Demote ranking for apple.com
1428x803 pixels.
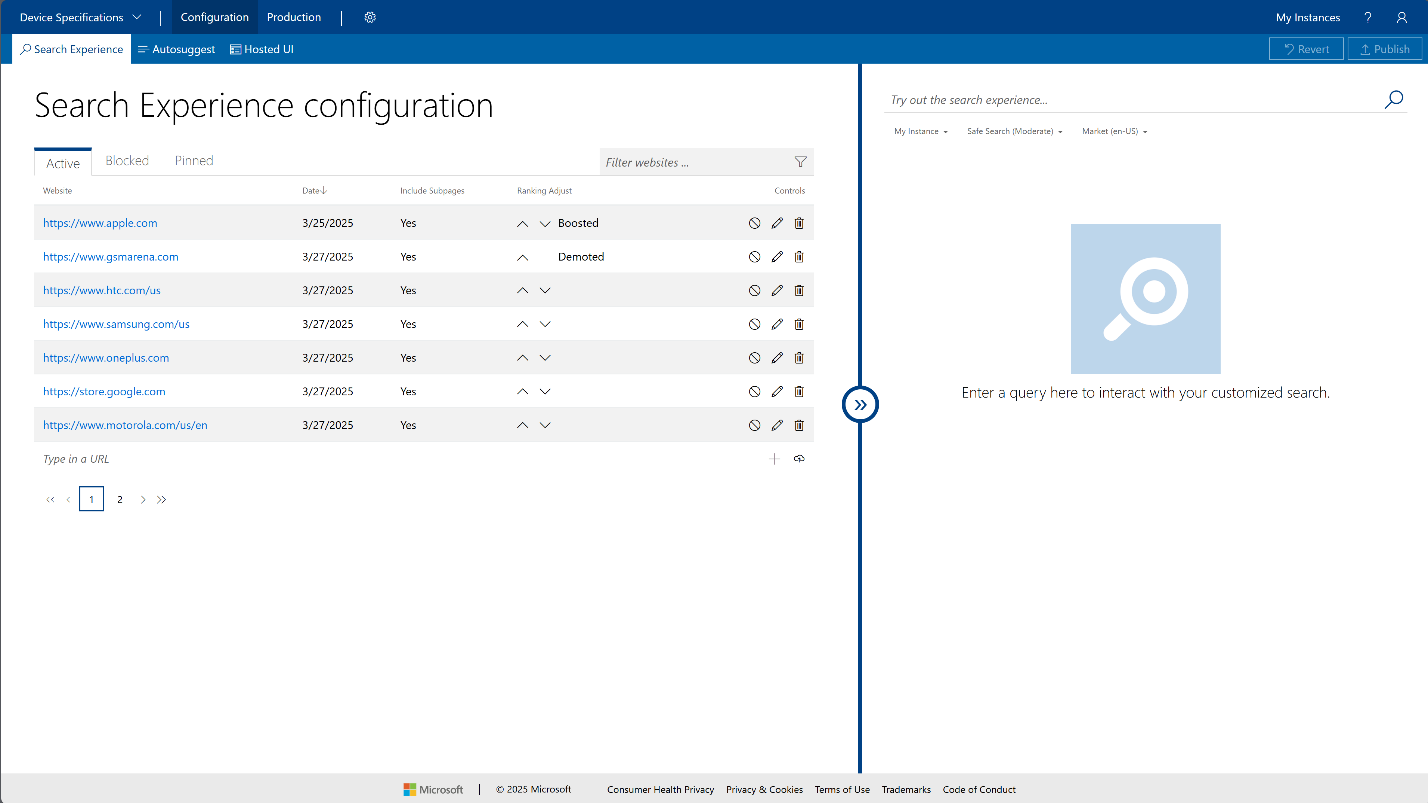[x=545, y=224]
